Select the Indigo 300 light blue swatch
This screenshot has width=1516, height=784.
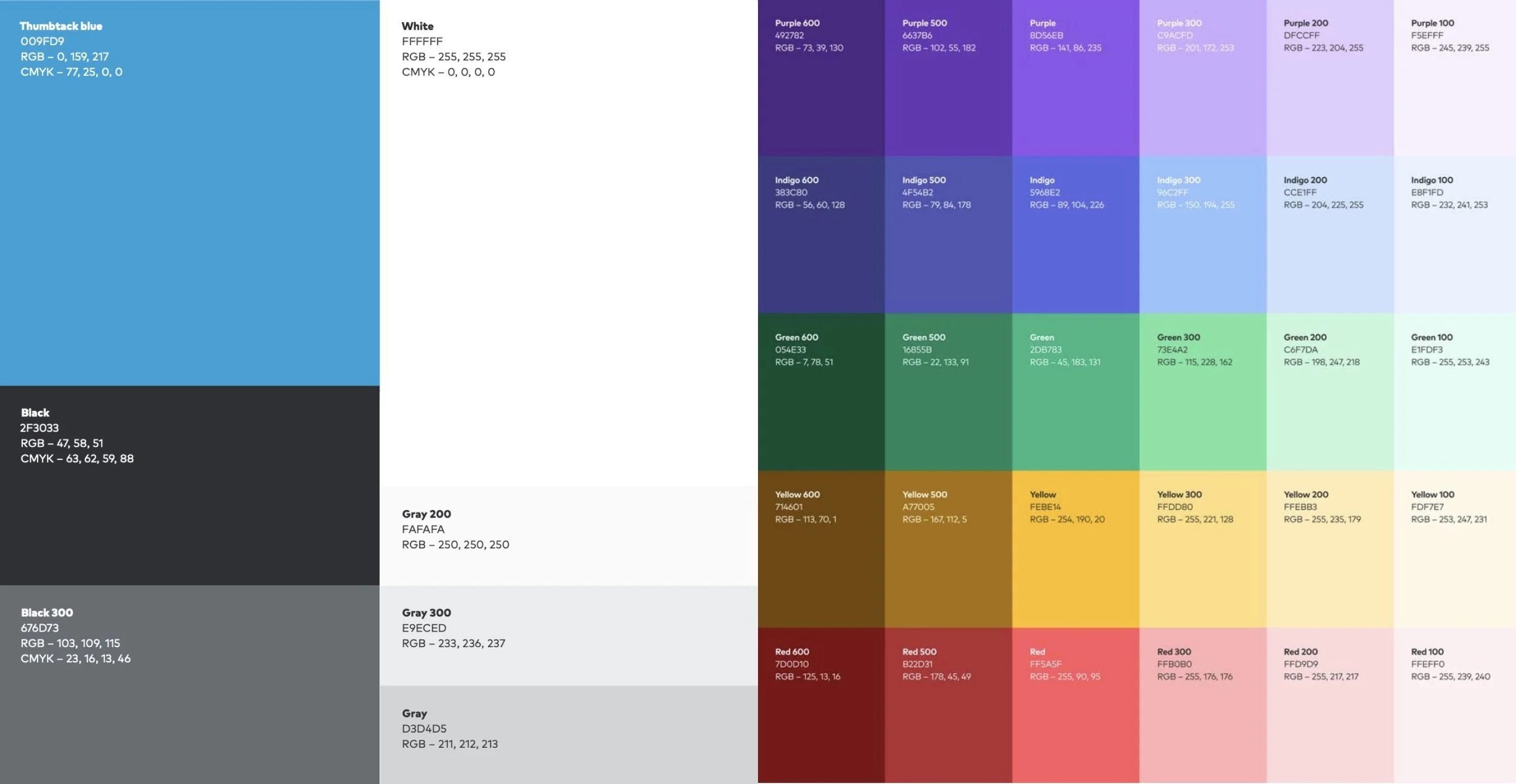(1202, 249)
